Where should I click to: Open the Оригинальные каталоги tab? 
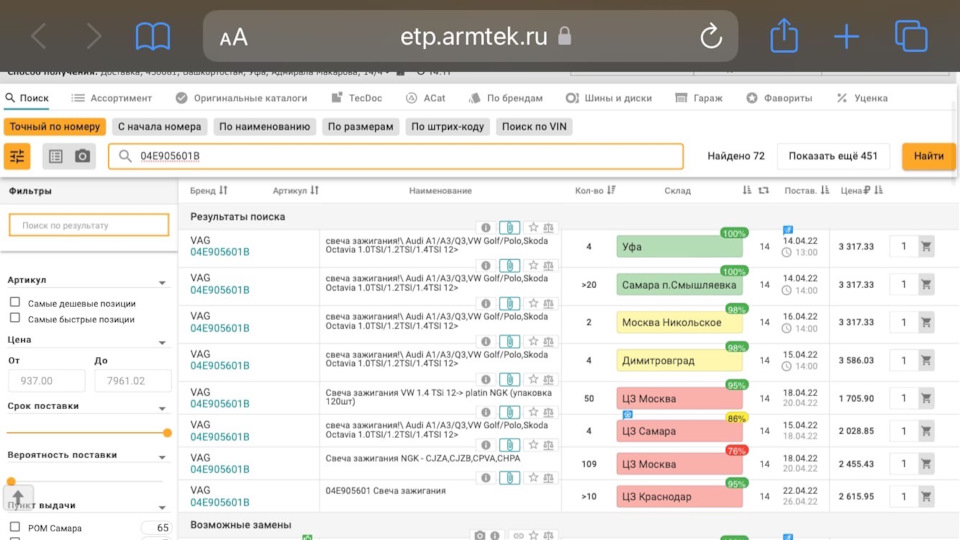click(241, 98)
